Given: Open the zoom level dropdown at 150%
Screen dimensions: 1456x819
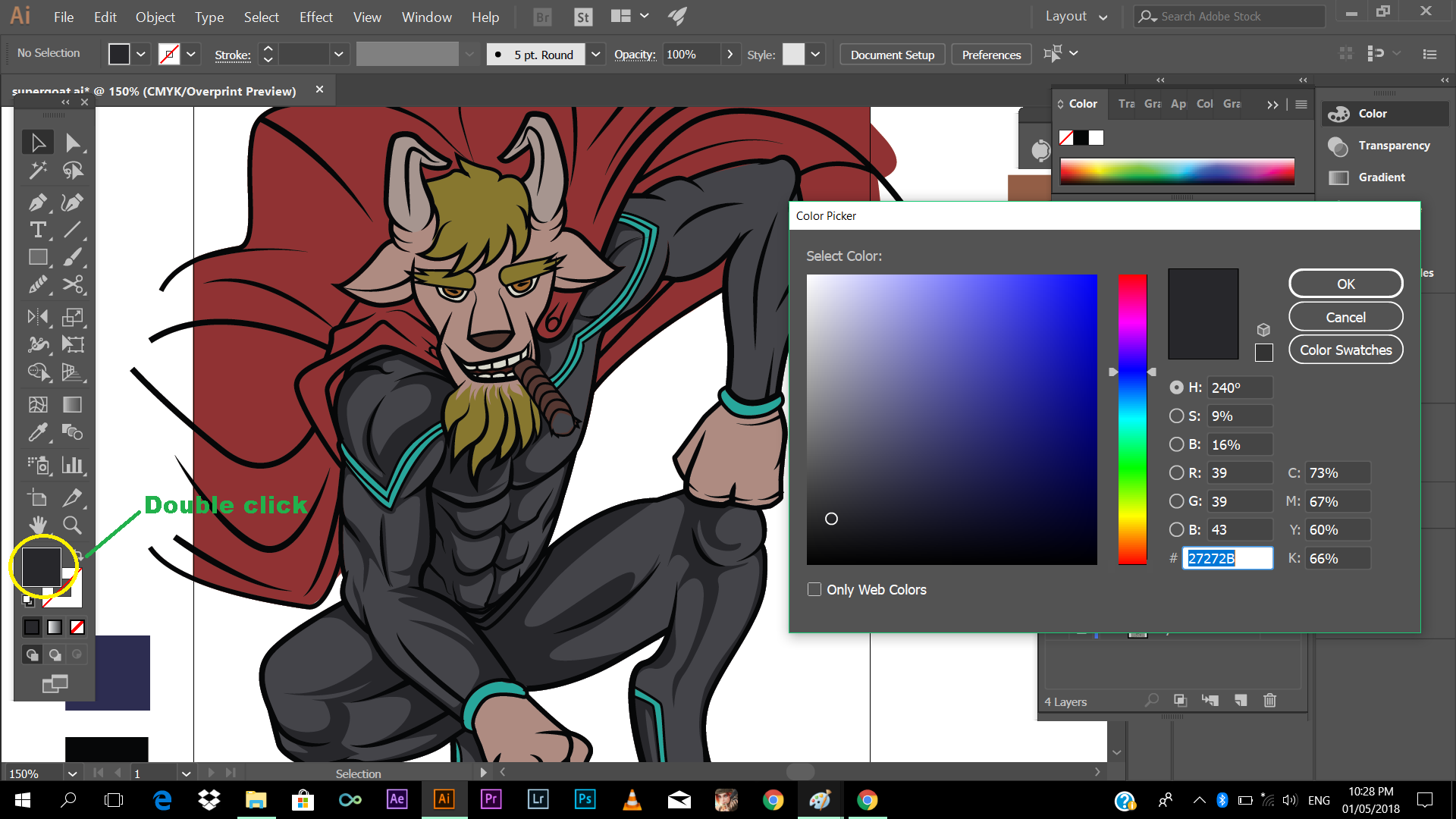Looking at the screenshot, I should point(72,773).
